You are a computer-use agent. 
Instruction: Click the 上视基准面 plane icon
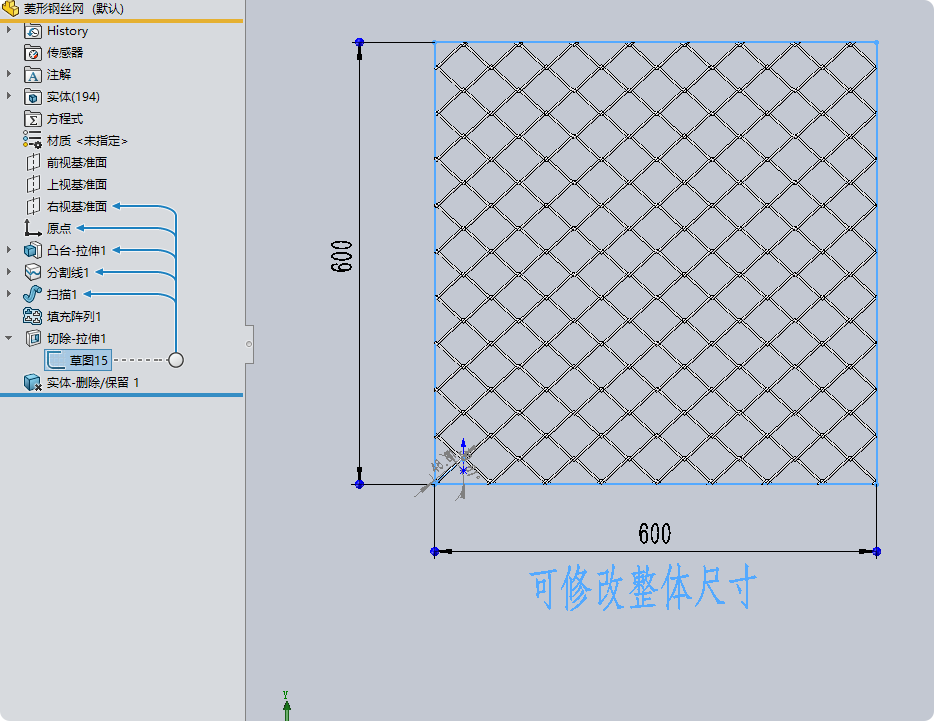click(x=33, y=185)
